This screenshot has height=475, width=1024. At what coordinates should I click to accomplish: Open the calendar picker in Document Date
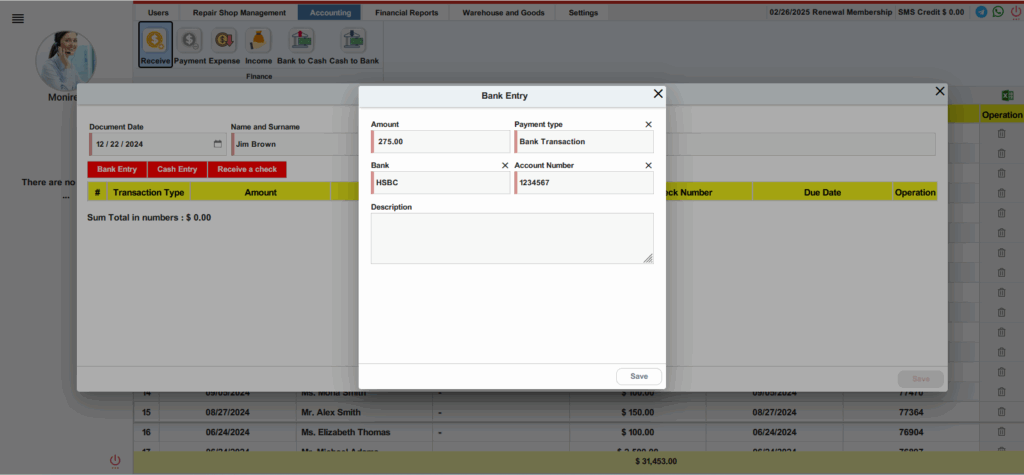217,144
